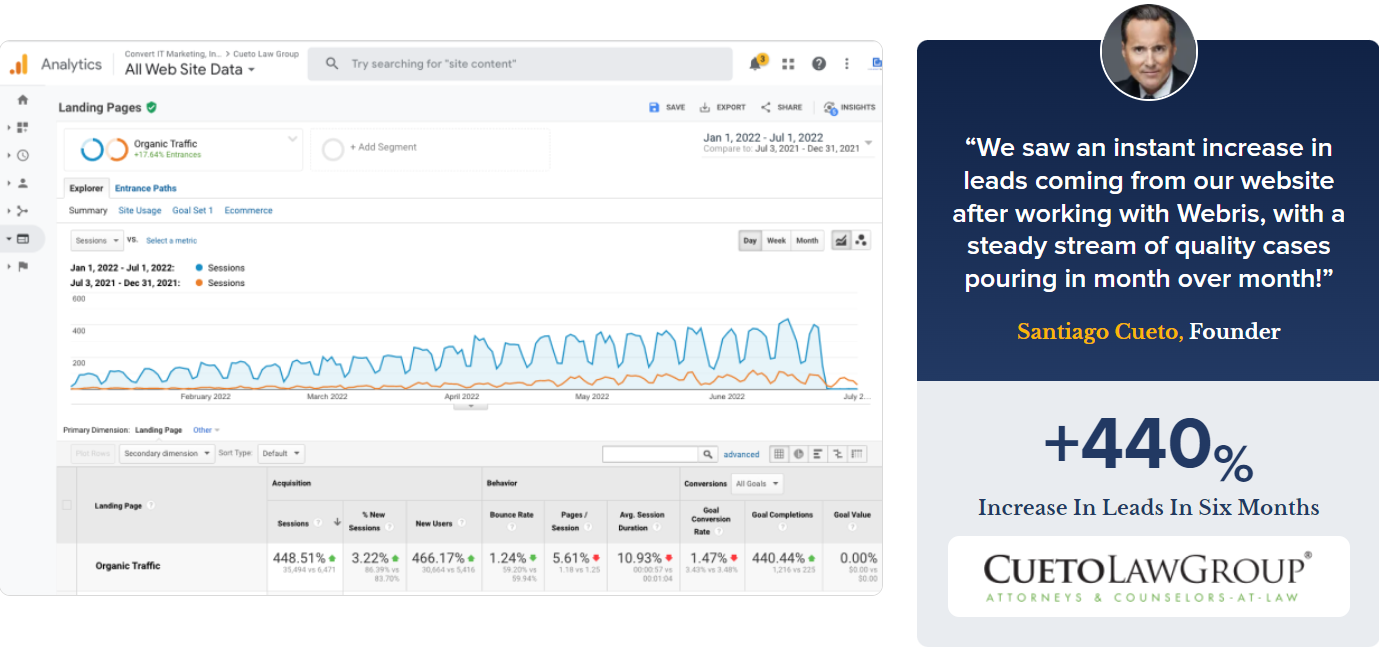
Task: Select the motion chart icon
Action: (x=861, y=240)
